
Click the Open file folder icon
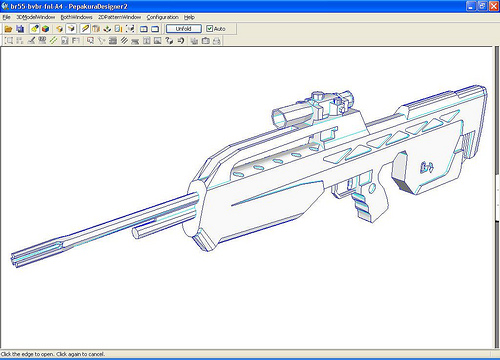pyautogui.click(x=8, y=29)
